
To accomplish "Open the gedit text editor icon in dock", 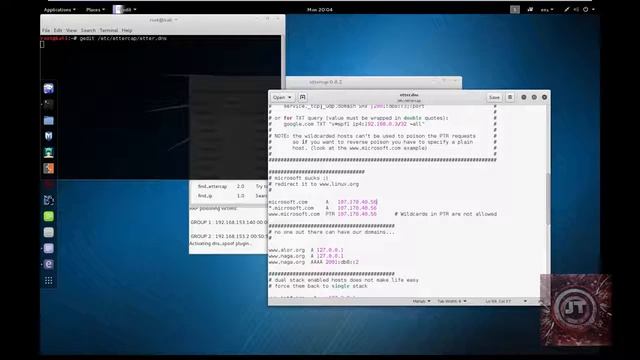I will pos(49,248).
